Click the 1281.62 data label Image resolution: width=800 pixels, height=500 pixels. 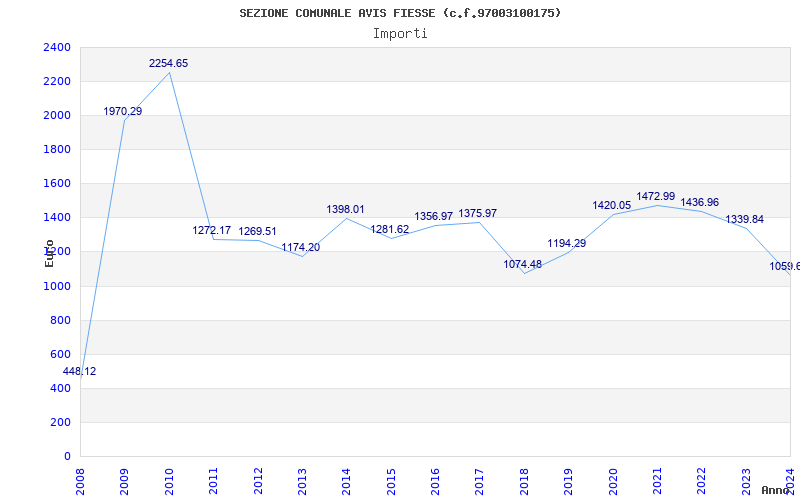click(x=390, y=230)
